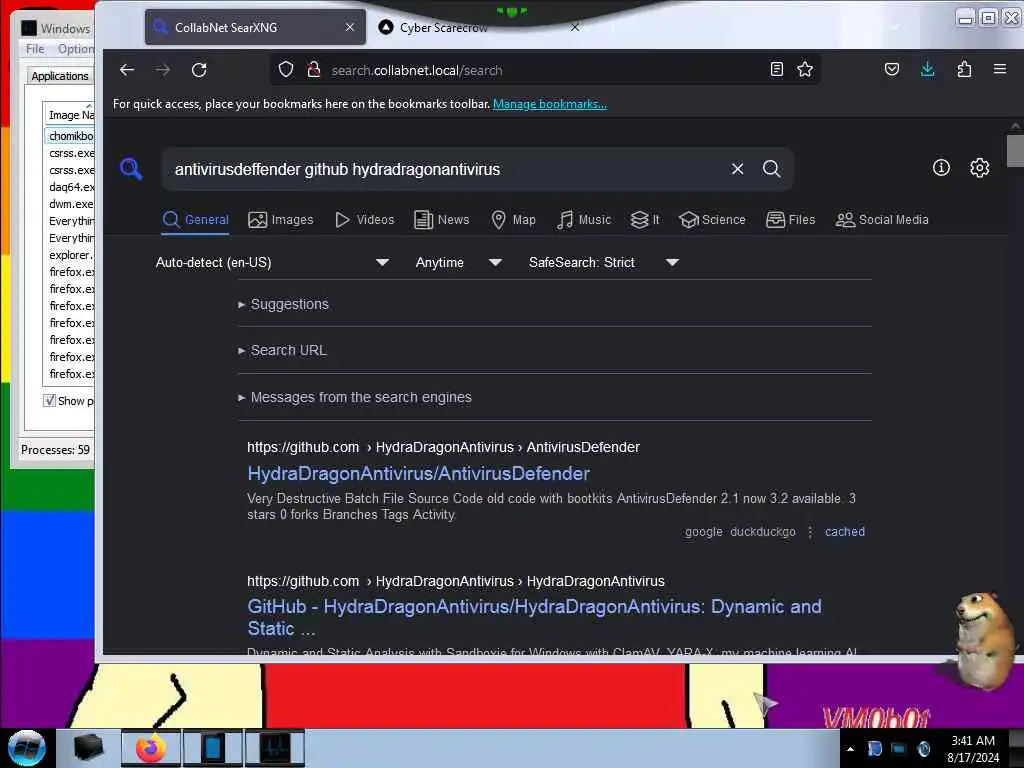Open the extensions puzzle icon
The height and width of the screenshot is (768, 1024).
point(964,69)
